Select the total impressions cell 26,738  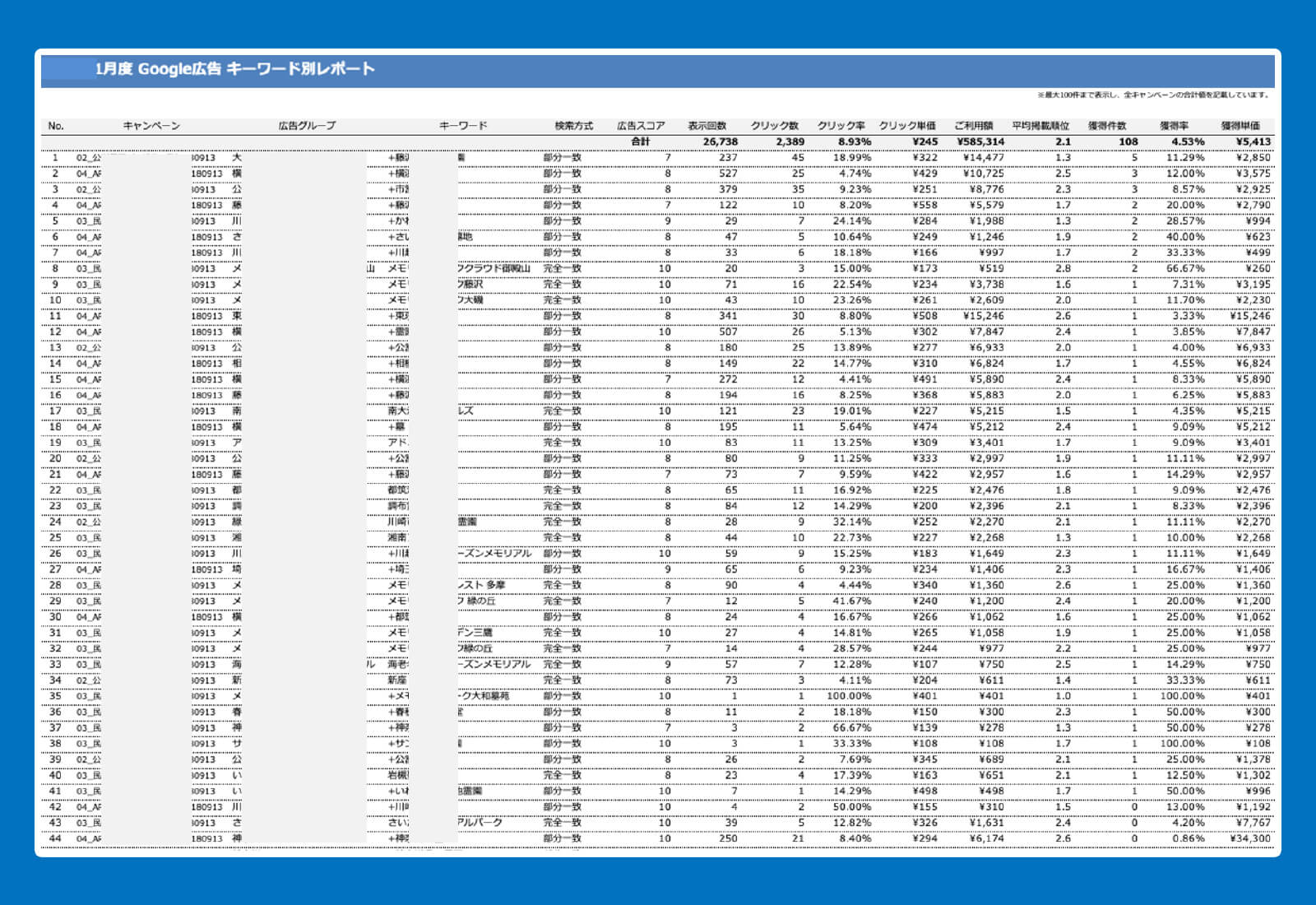720,142
